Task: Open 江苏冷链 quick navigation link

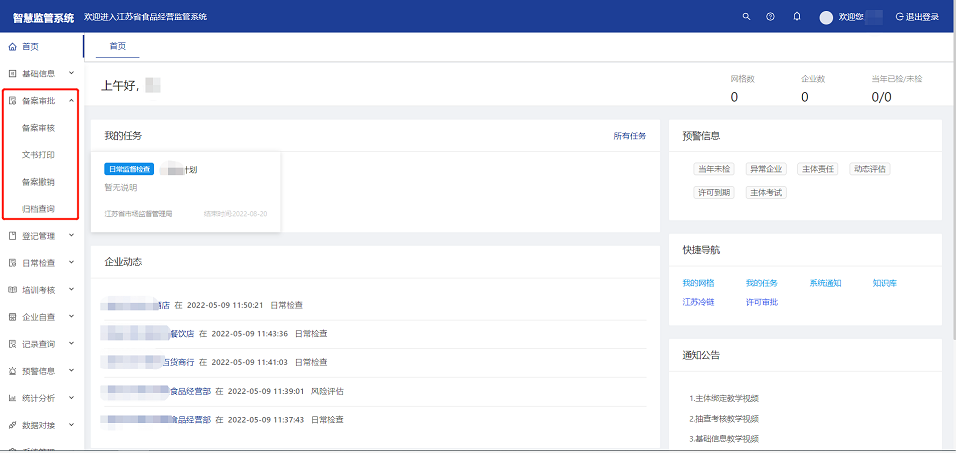Action: [x=698, y=302]
